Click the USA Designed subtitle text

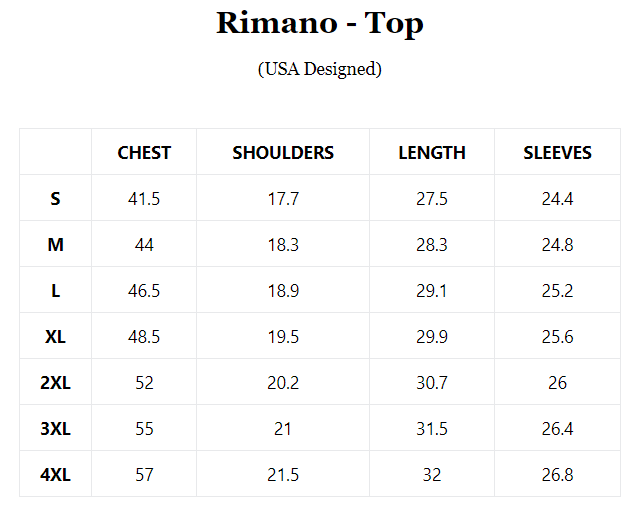320,69
